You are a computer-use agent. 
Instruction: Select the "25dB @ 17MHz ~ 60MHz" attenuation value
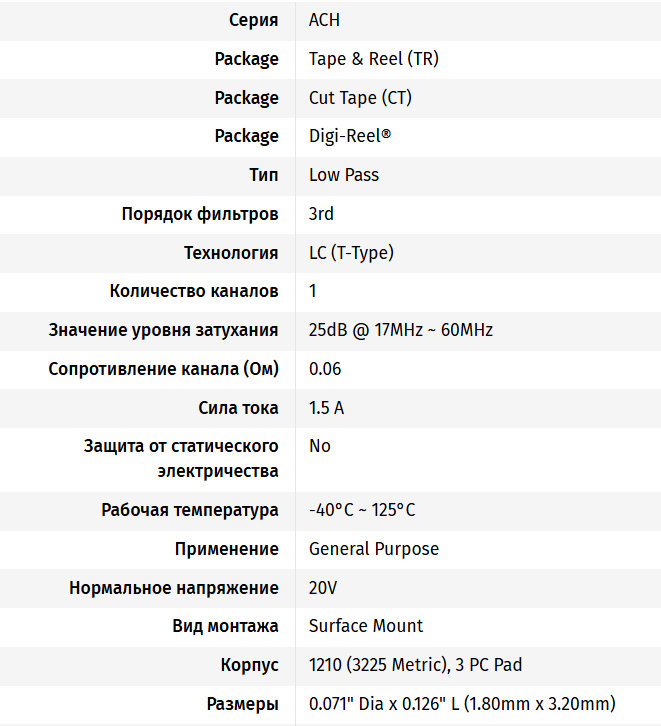pos(401,330)
